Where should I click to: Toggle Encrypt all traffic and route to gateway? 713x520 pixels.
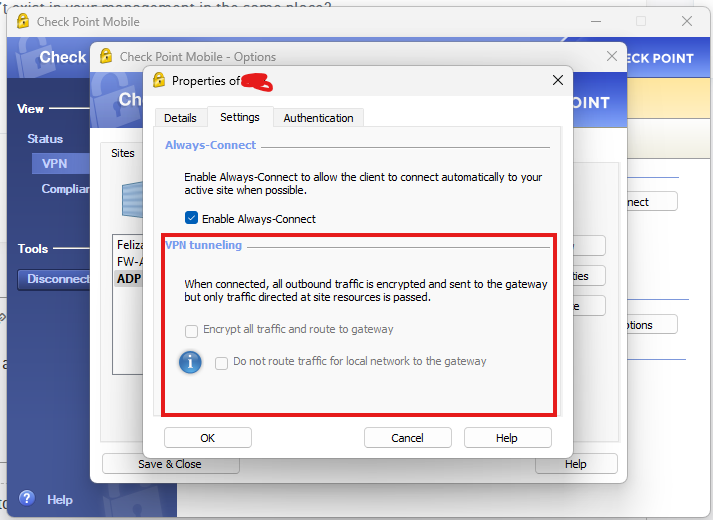(191, 331)
